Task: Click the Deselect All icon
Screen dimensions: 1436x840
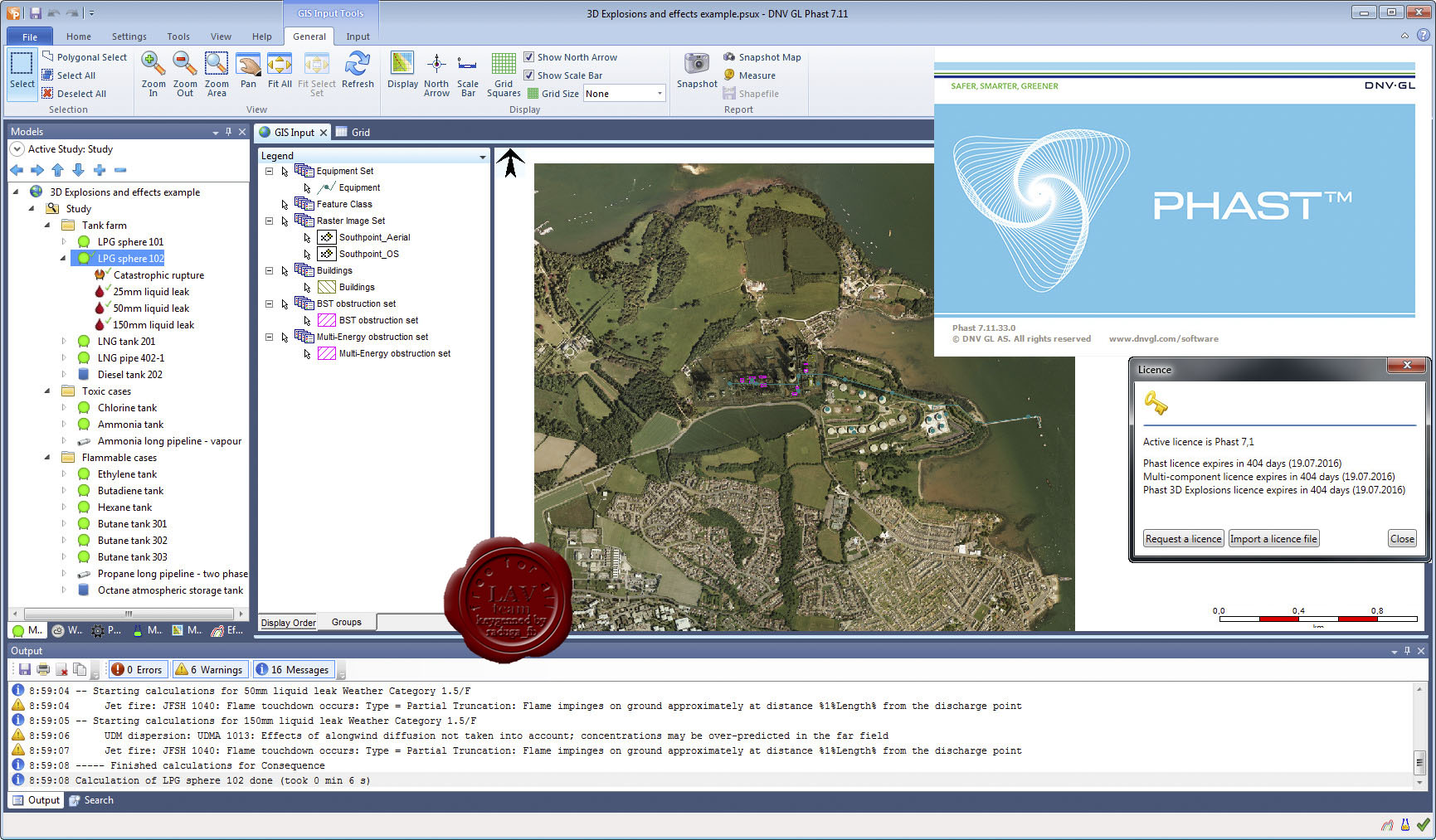Action: [x=48, y=94]
